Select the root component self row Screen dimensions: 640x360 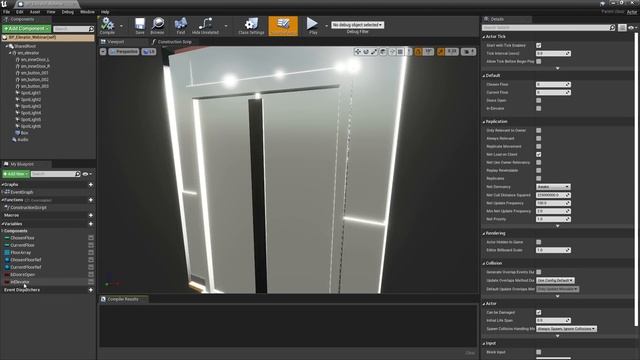pos(48,38)
